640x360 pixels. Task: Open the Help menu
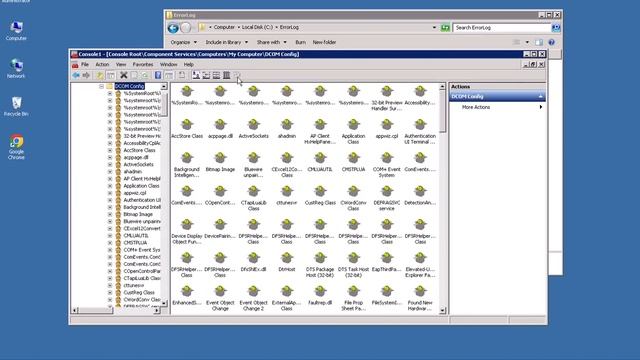point(189,64)
